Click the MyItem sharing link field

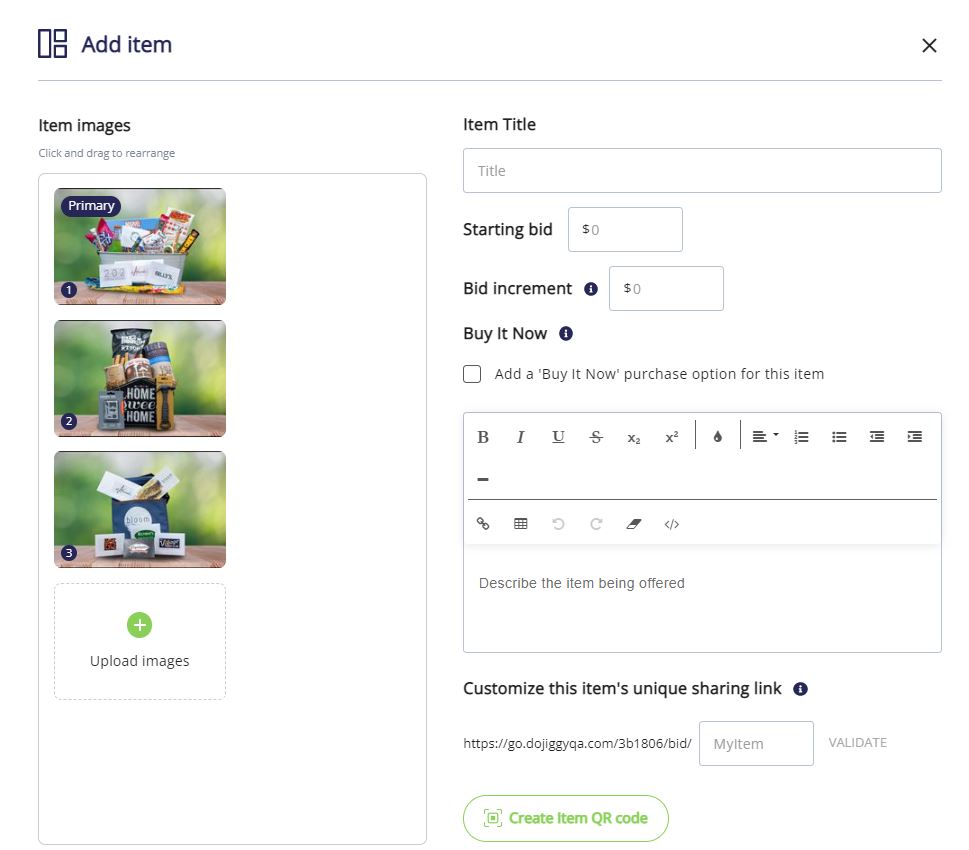tap(756, 743)
